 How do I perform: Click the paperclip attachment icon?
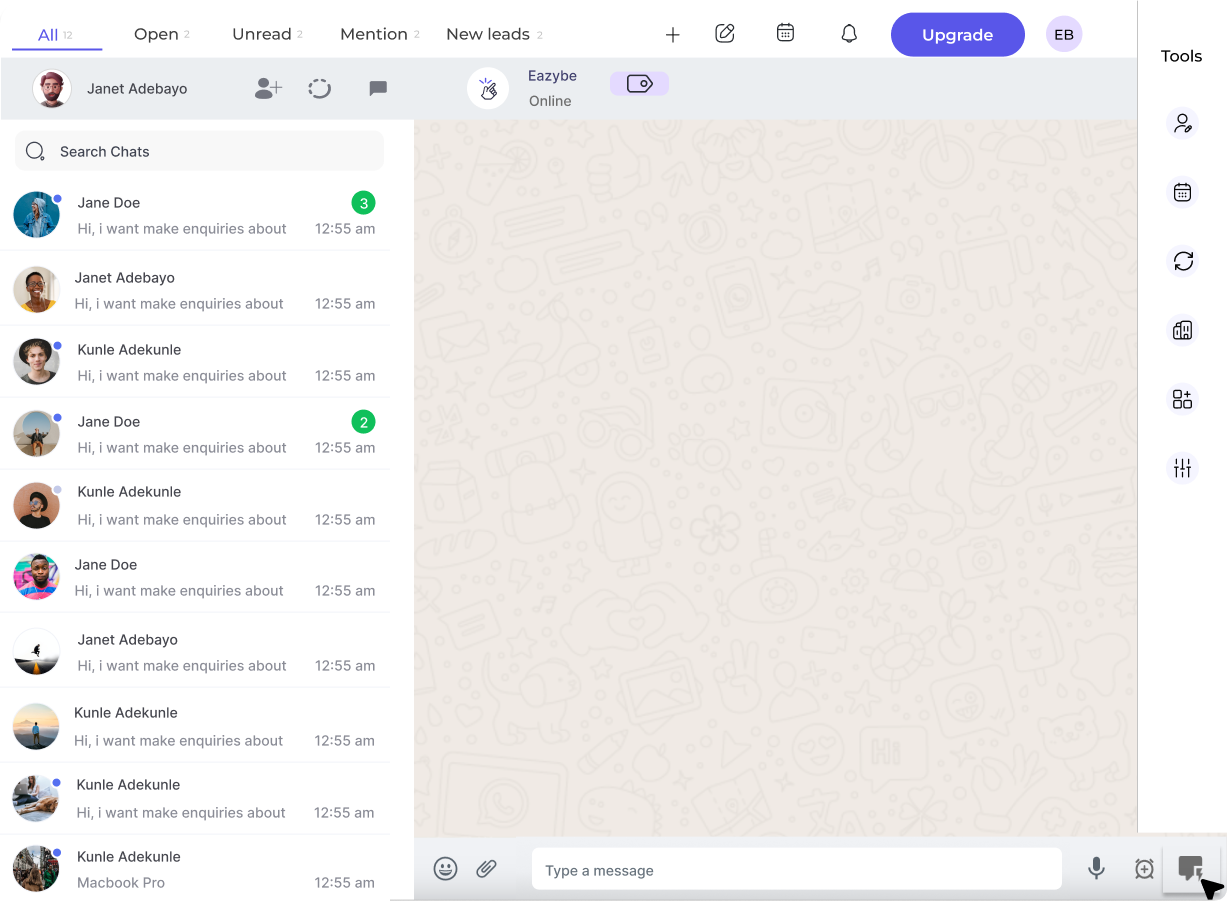pyautogui.click(x=487, y=869)
